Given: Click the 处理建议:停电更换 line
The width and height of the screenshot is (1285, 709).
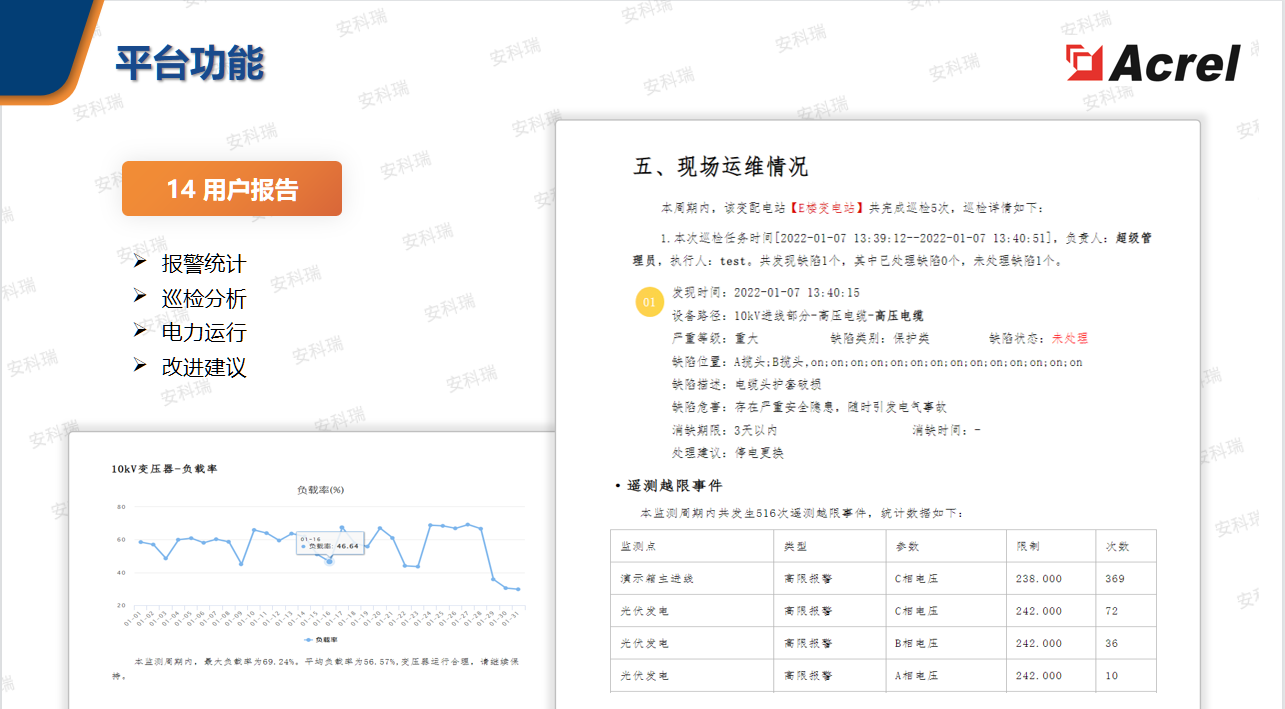Looking at the screenshot, I should tap(728, 453).
